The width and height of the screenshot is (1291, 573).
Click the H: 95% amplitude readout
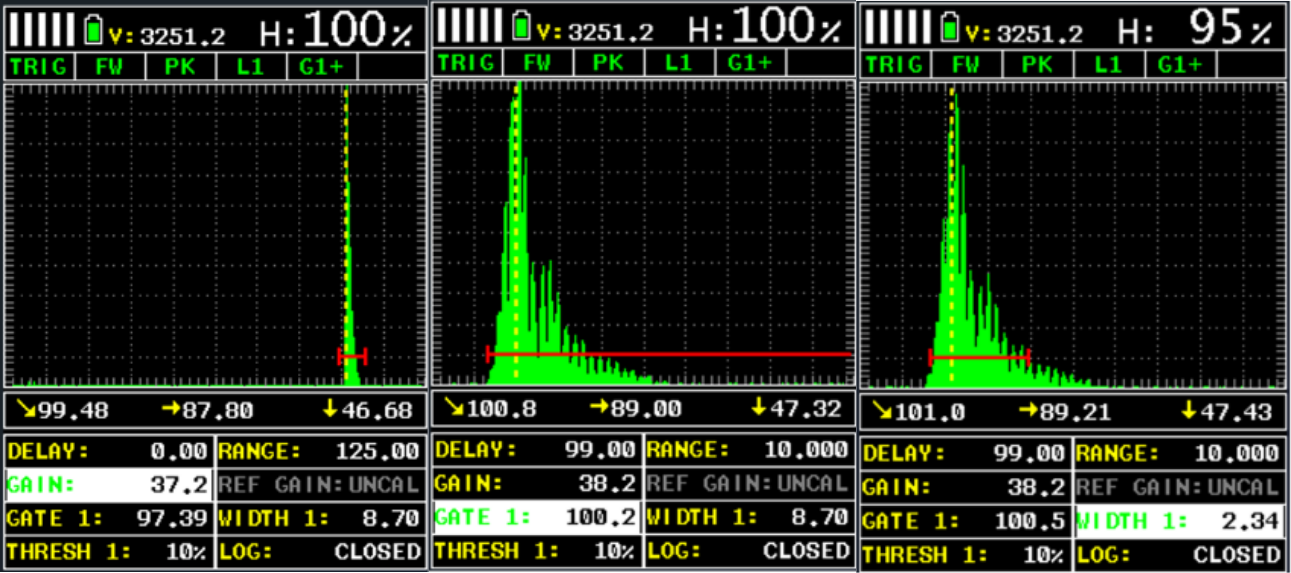point(1198,31)
